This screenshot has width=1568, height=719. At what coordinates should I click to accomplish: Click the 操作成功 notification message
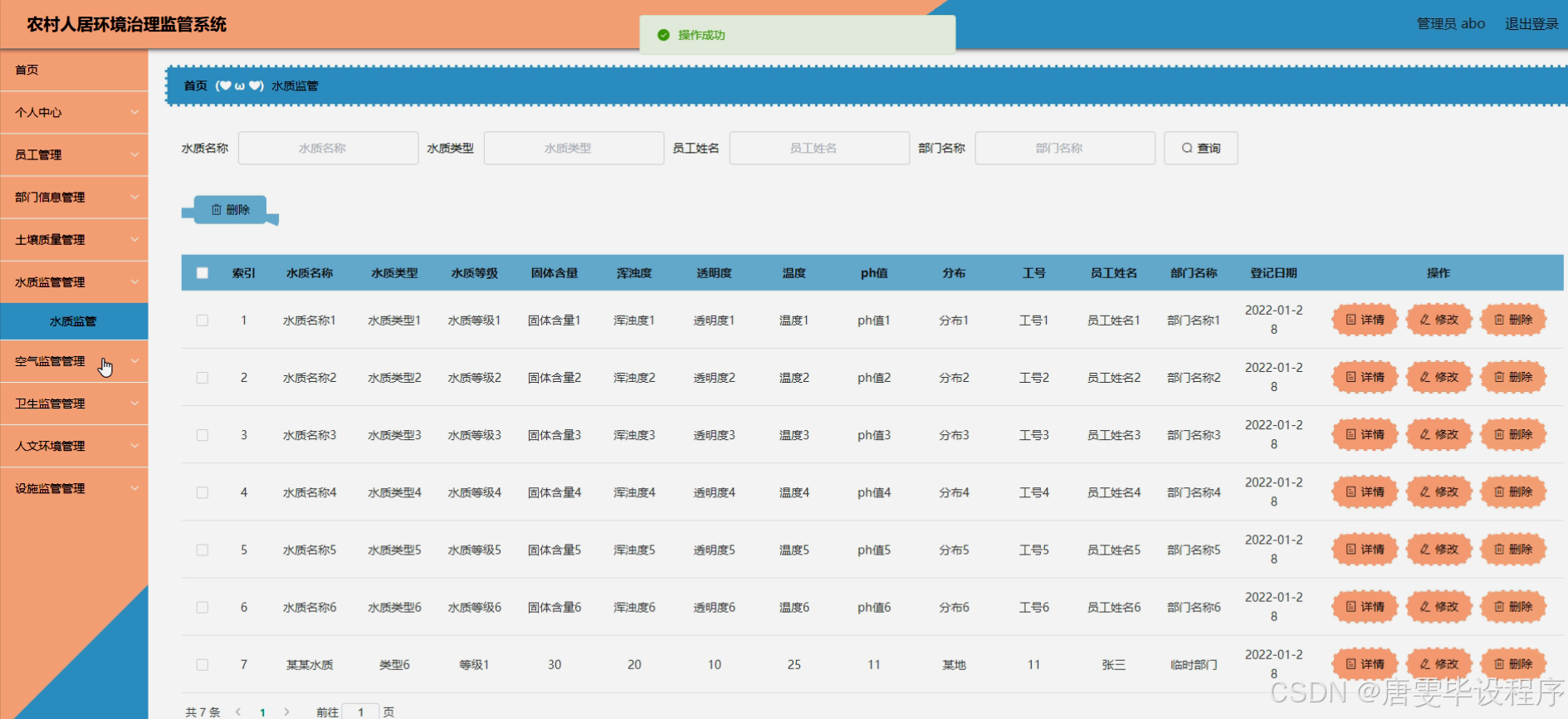click(x=797, y=35)
